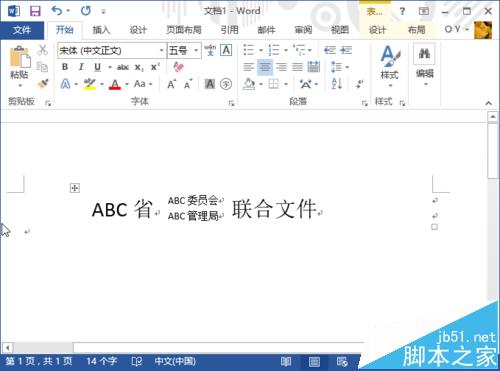Open the 文件 file menu

pos(22,30)
